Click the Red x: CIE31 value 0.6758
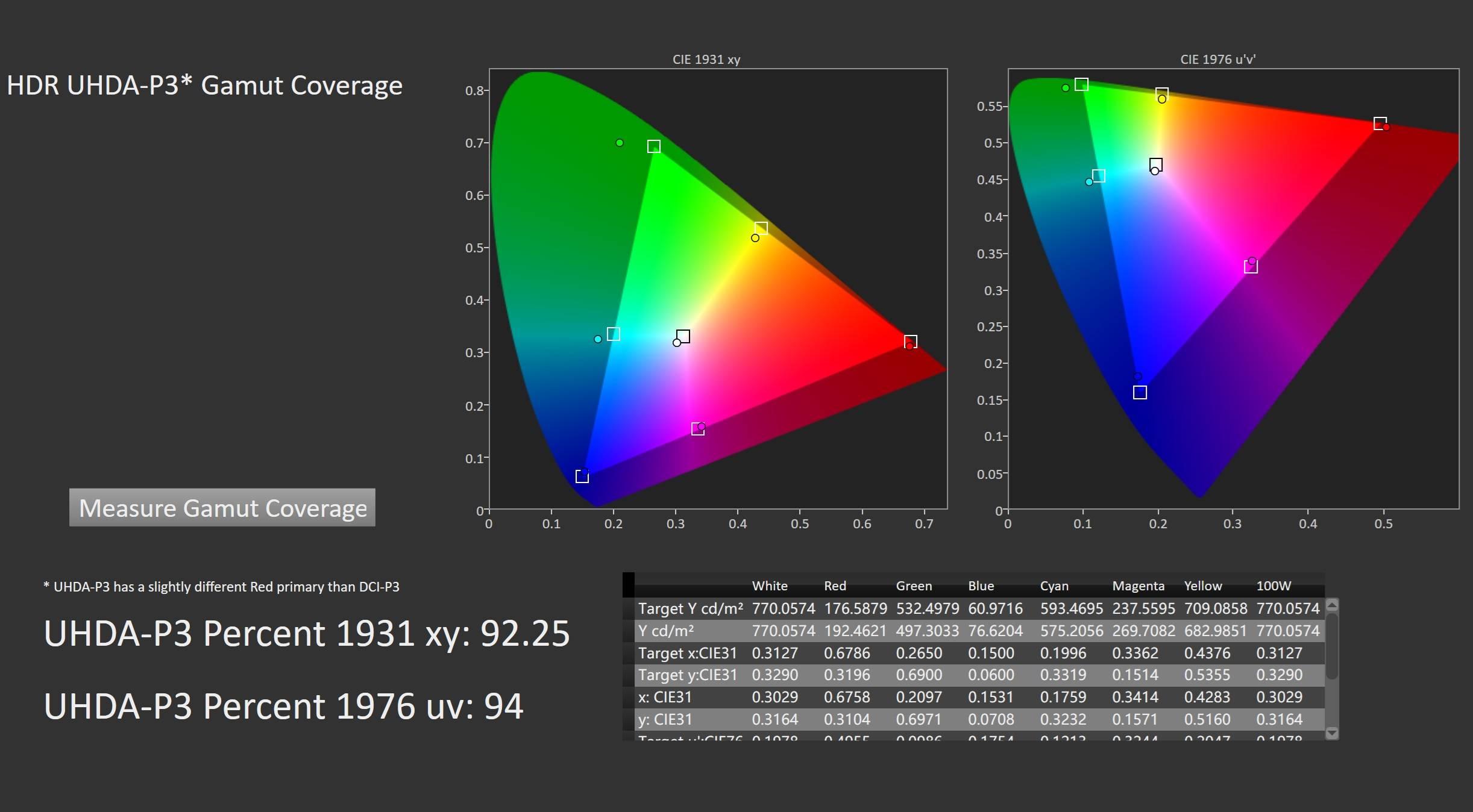The image size is (1473, 812). [847, 697]
